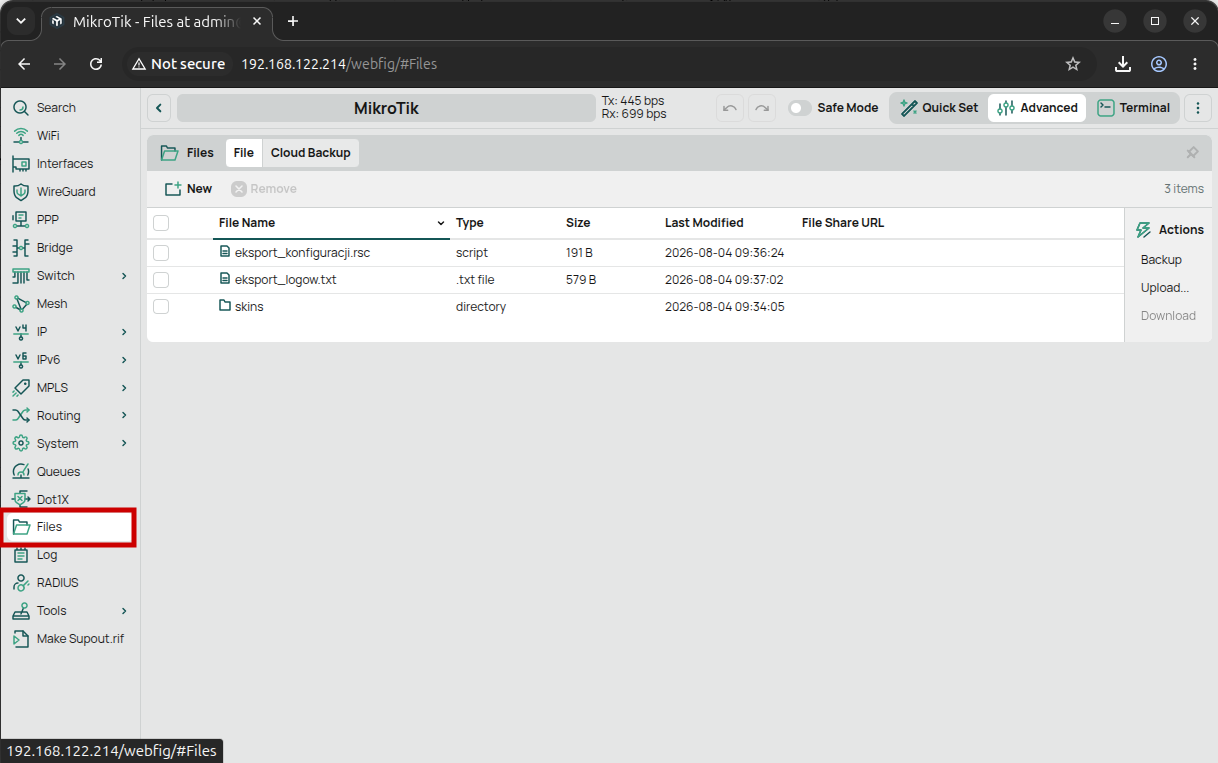1218x763 pixels.
Task: Click the redo arrow button
Action: (762, 108)
